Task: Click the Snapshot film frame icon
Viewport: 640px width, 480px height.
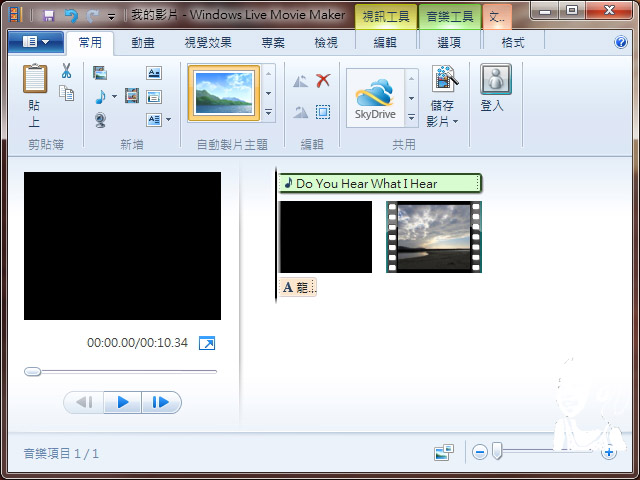Action: [x=132, y=96]
